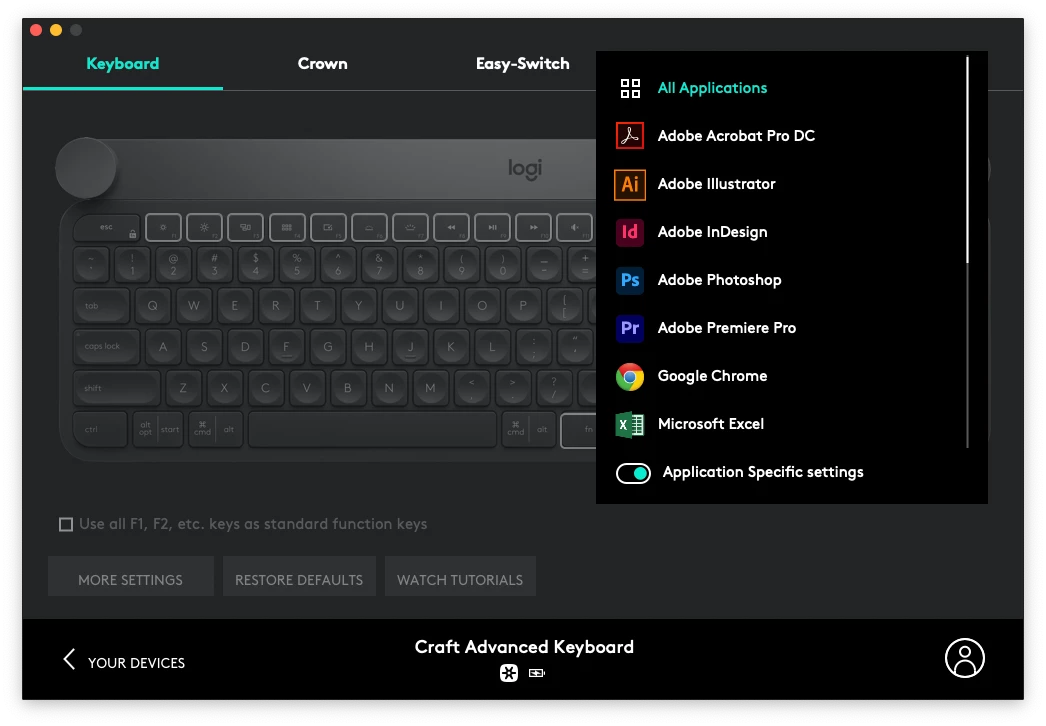Viewport: 1046px width, 726px height.
Task: Click the Adobe Acrobat Pro DC icon
Action: point(630,135)
